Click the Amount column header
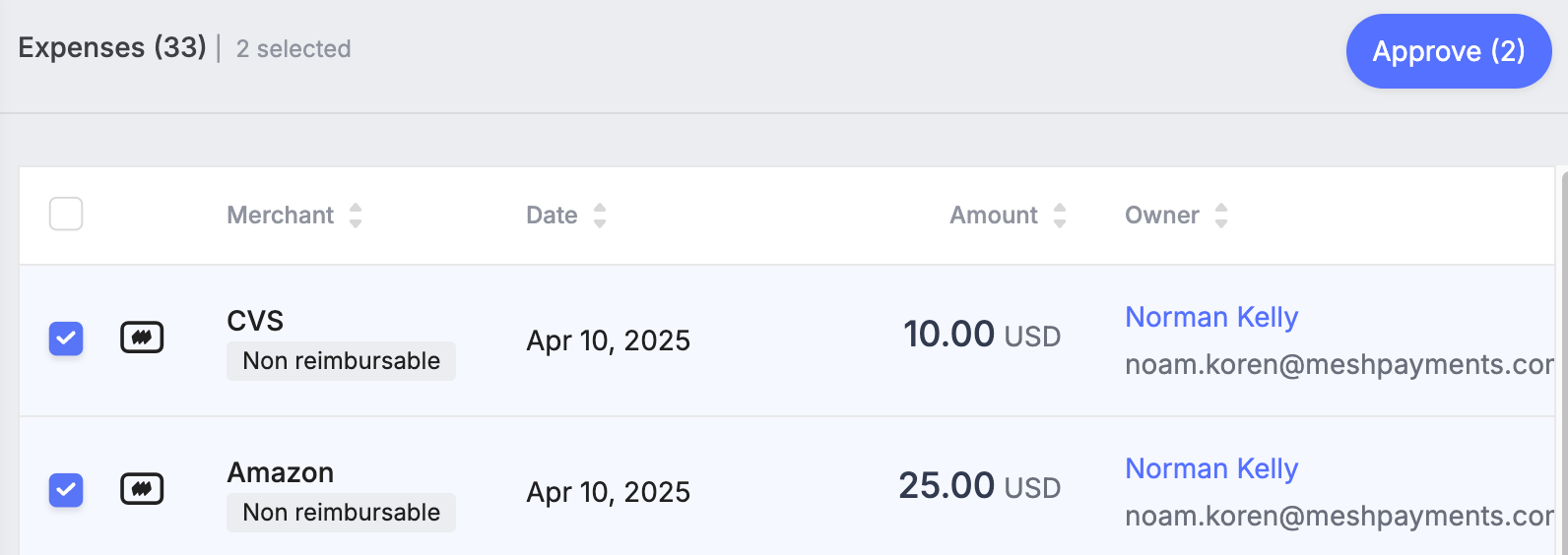This screenshot has height=555, width=1568. 994,216
